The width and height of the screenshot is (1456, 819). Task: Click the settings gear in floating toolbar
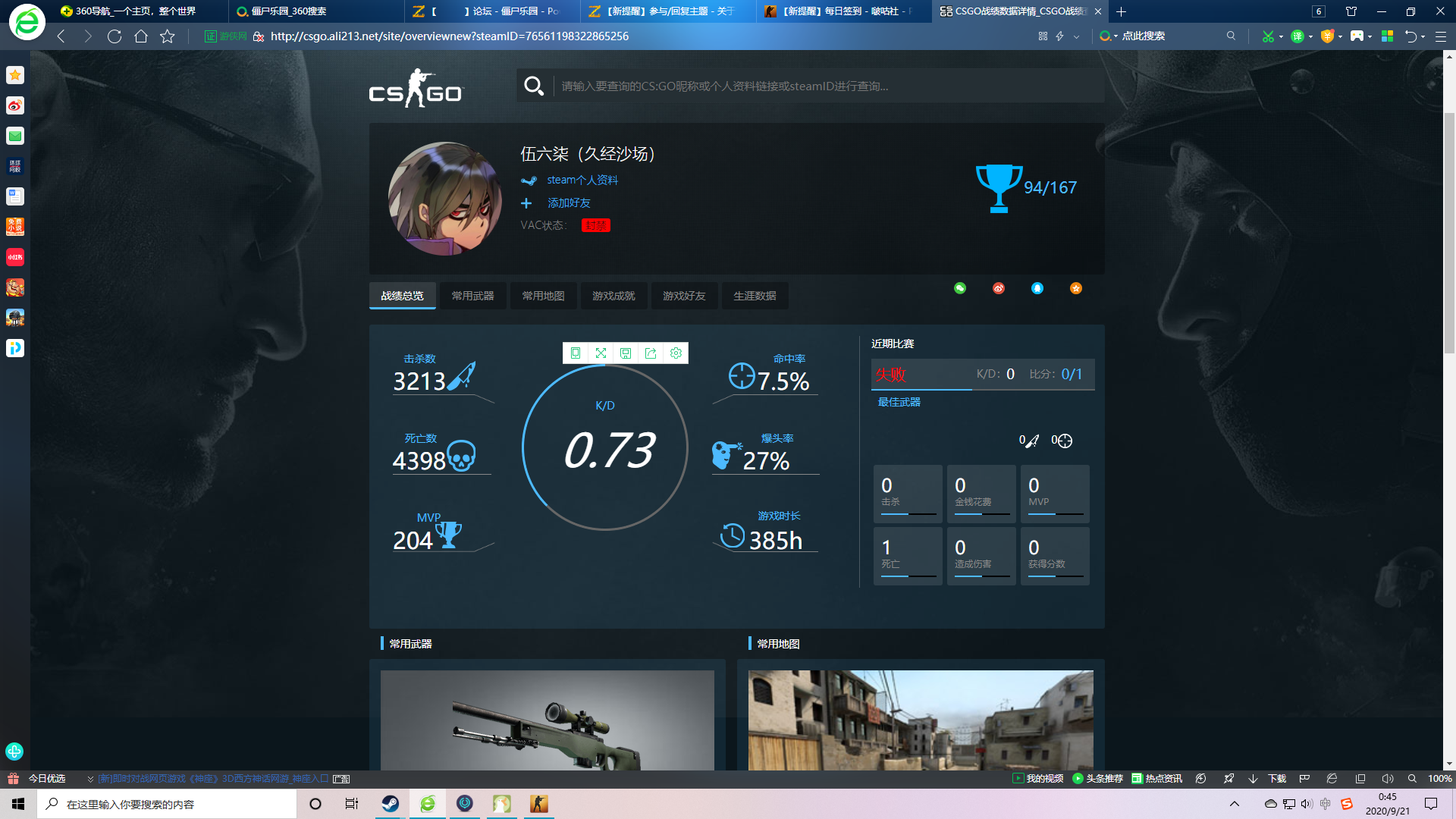[x=676, y=353]
